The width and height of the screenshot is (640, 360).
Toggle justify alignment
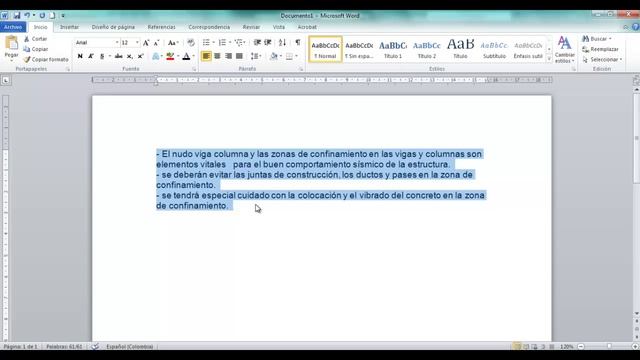239,56
